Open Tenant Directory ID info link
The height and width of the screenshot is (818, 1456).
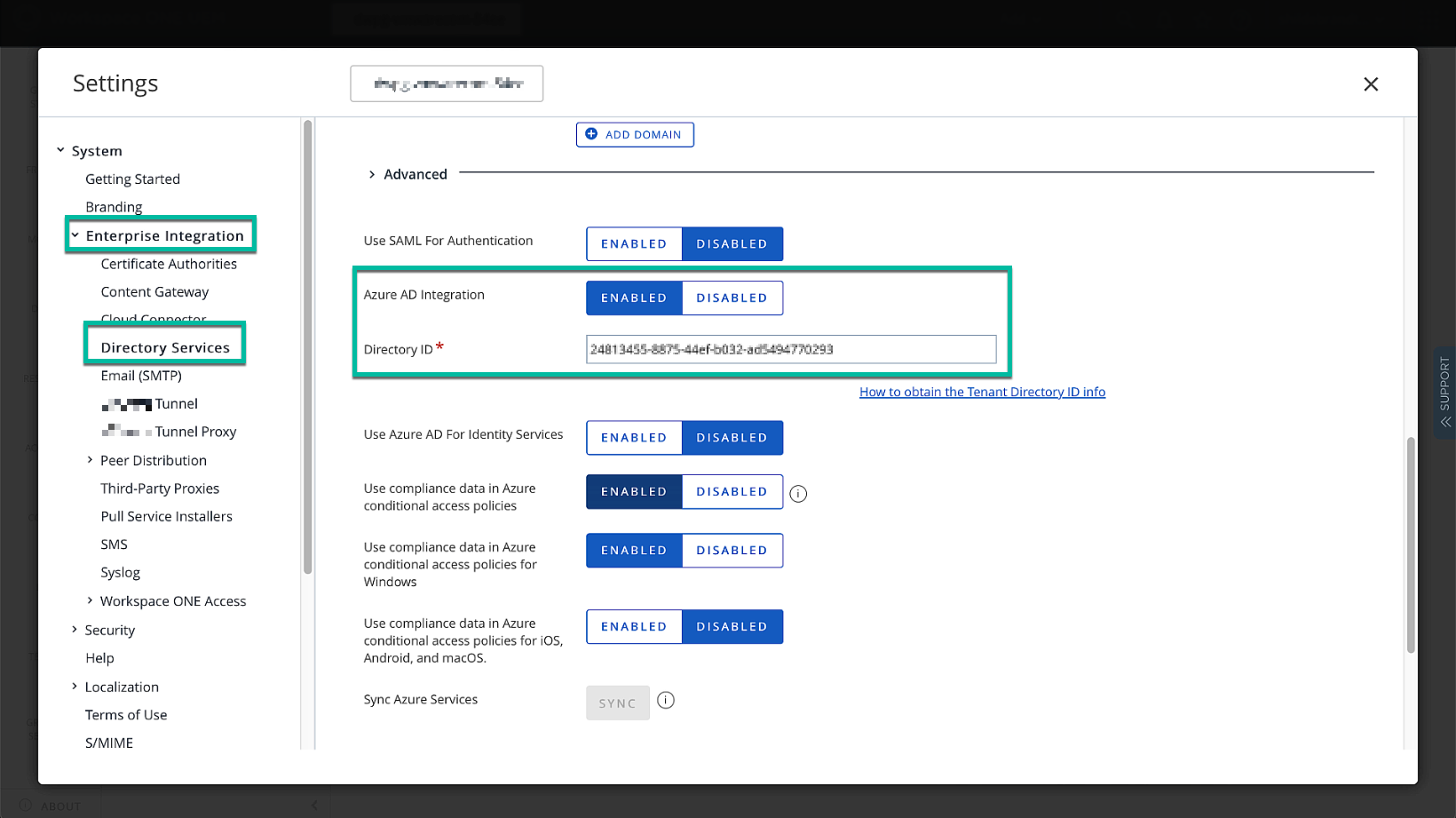click(982, 392)
